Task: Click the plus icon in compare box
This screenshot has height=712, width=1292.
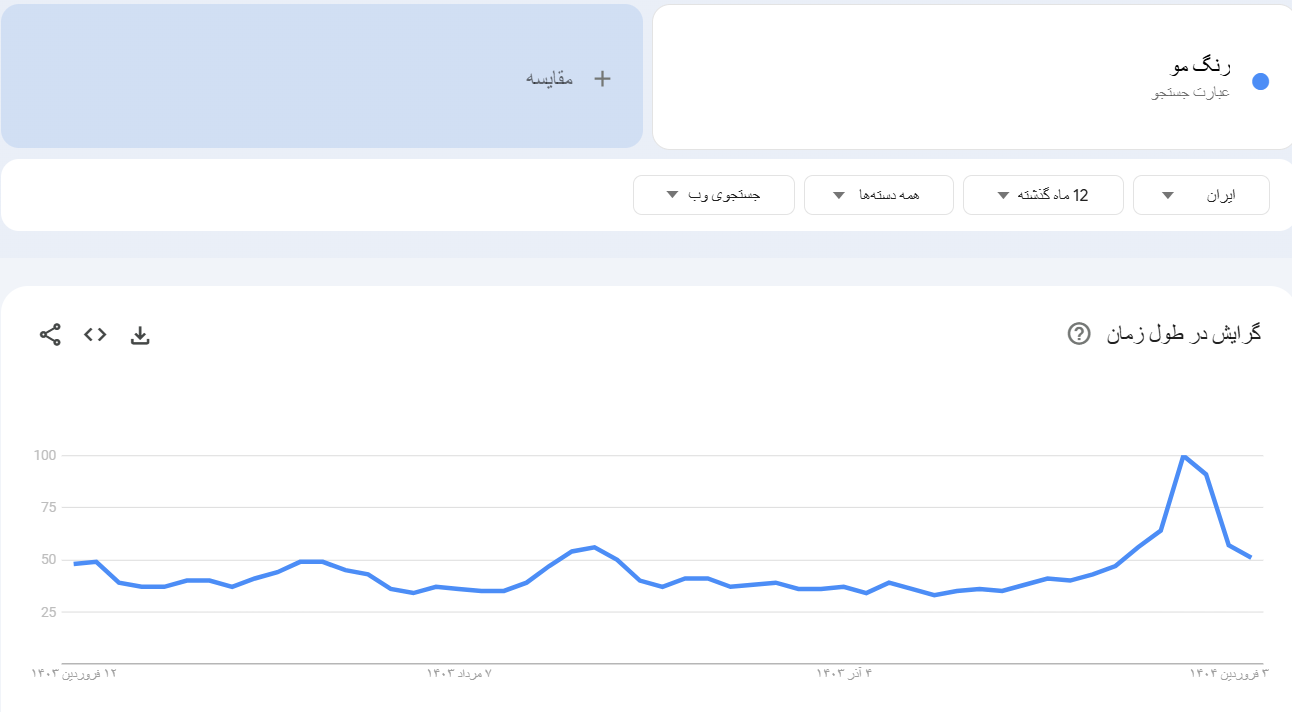Action: click(x=602, y=79)
